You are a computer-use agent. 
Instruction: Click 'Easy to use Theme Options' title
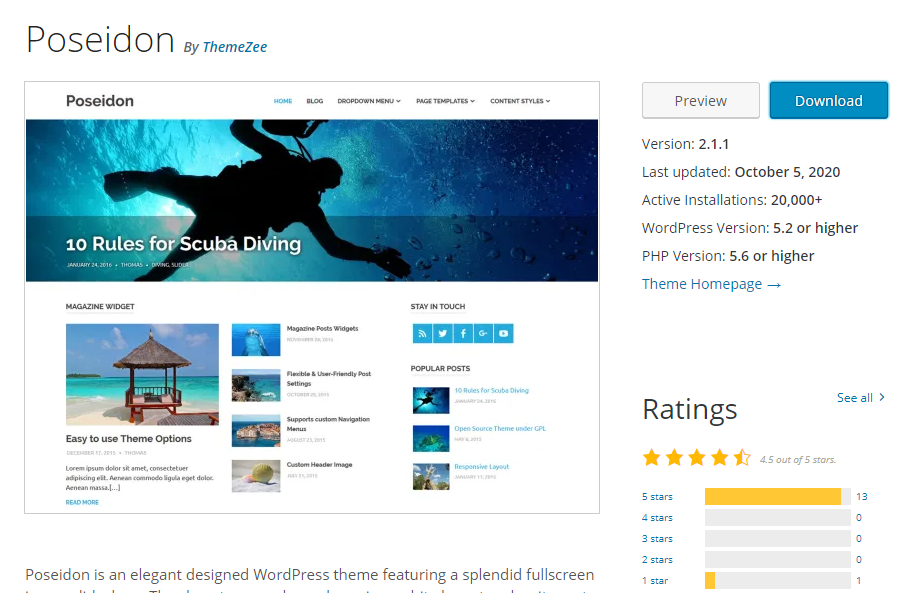[x=128, y=439]
